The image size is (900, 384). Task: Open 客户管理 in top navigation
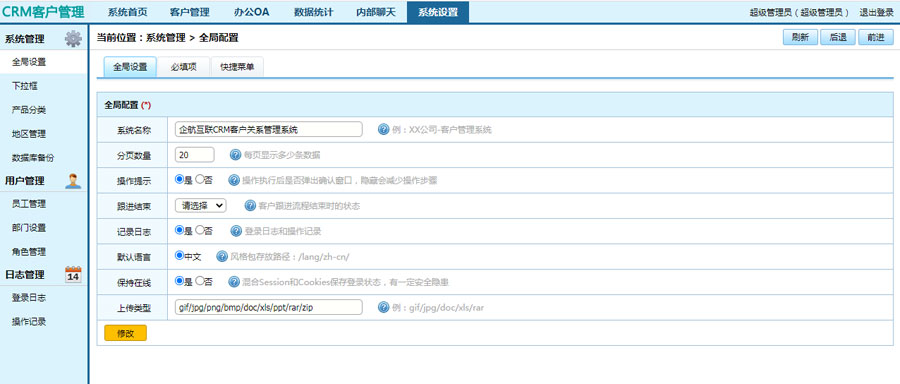[190, 12]
